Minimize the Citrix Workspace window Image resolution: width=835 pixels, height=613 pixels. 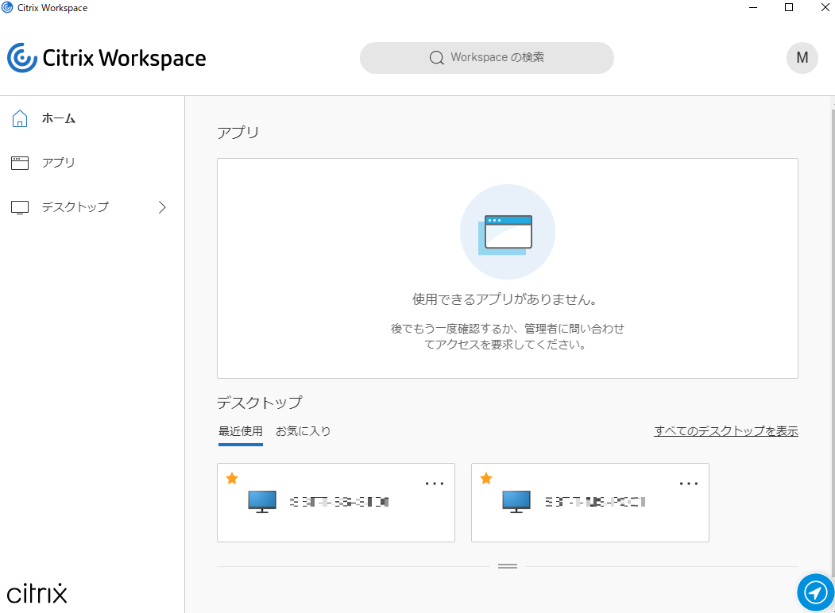point(753,7)
